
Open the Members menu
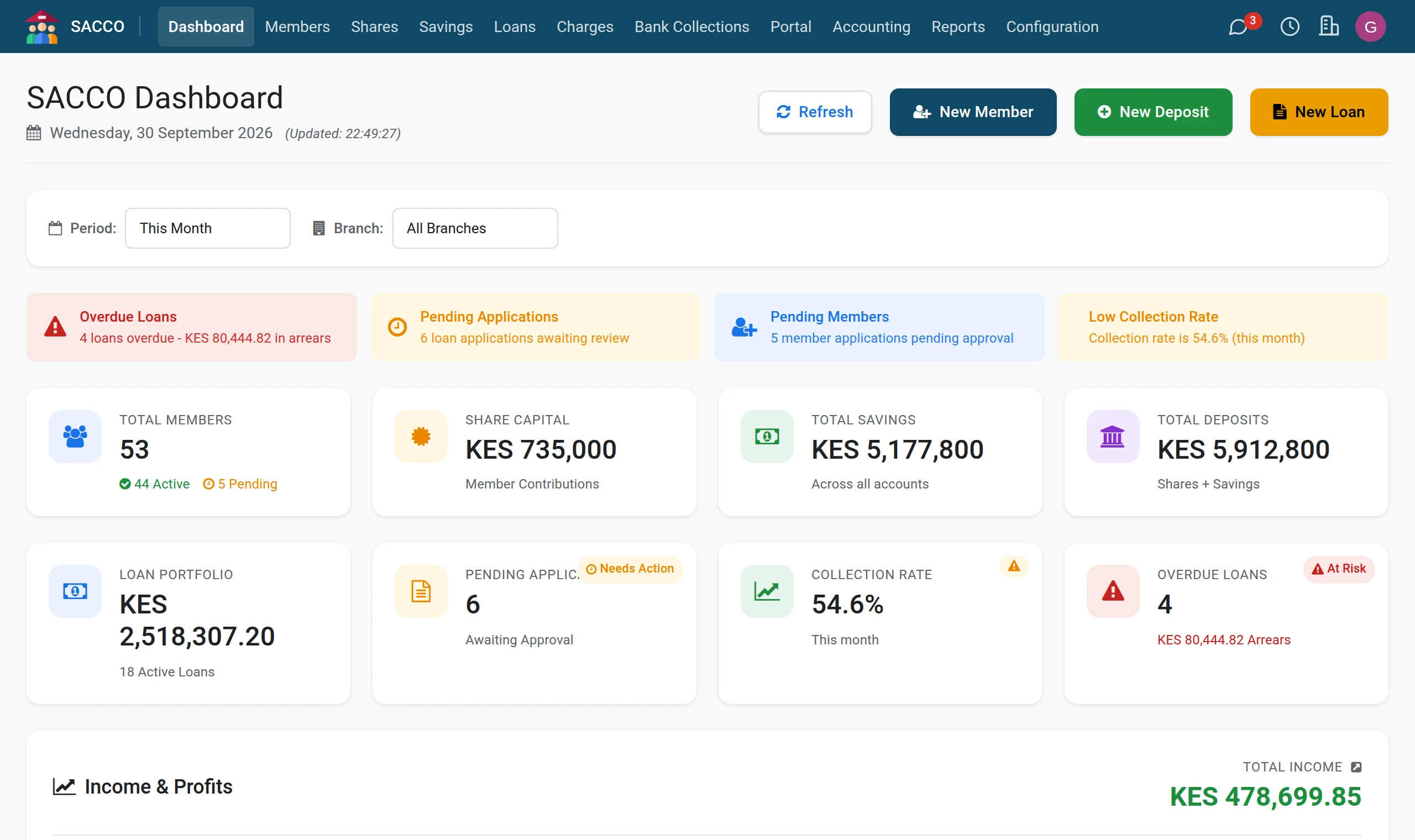pos(297,27)
